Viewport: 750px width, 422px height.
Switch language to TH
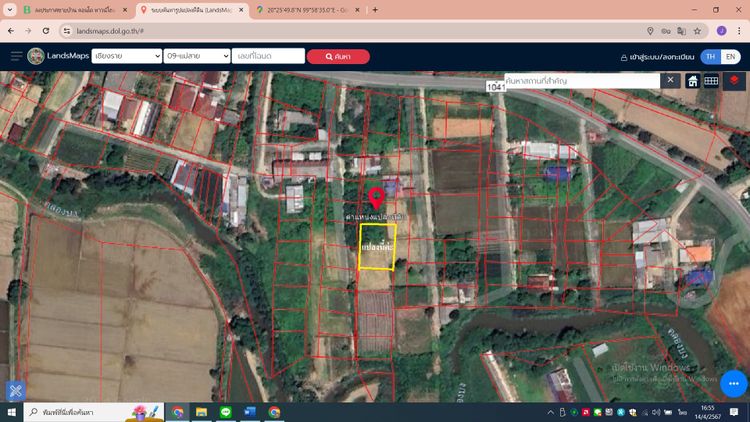[709, 57]
